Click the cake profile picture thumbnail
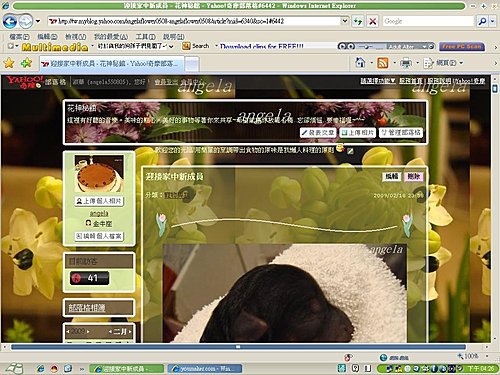 pos(99,174)
